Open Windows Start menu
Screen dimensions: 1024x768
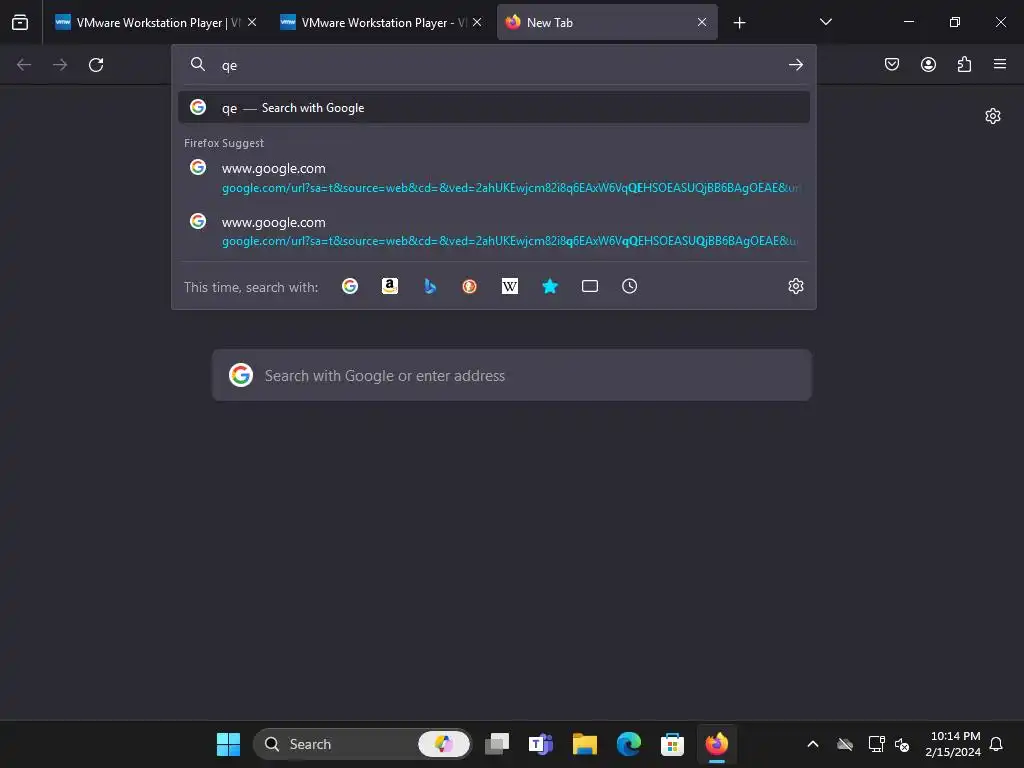(229, 744)
